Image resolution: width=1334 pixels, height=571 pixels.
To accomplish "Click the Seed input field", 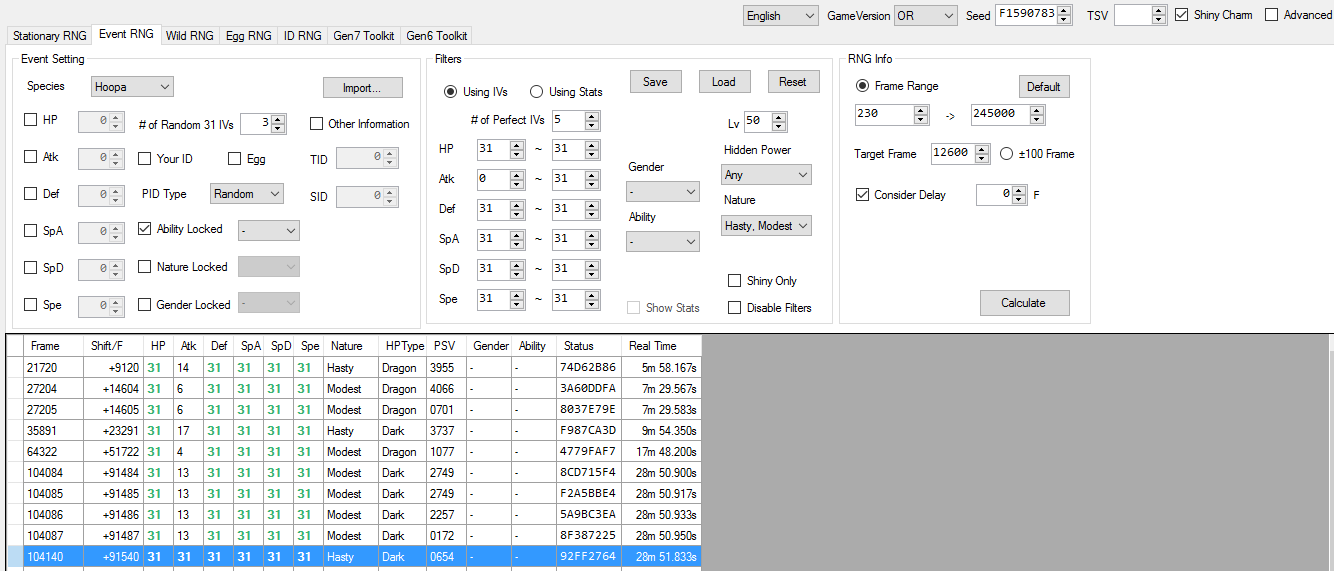I will pos(1025,16).
